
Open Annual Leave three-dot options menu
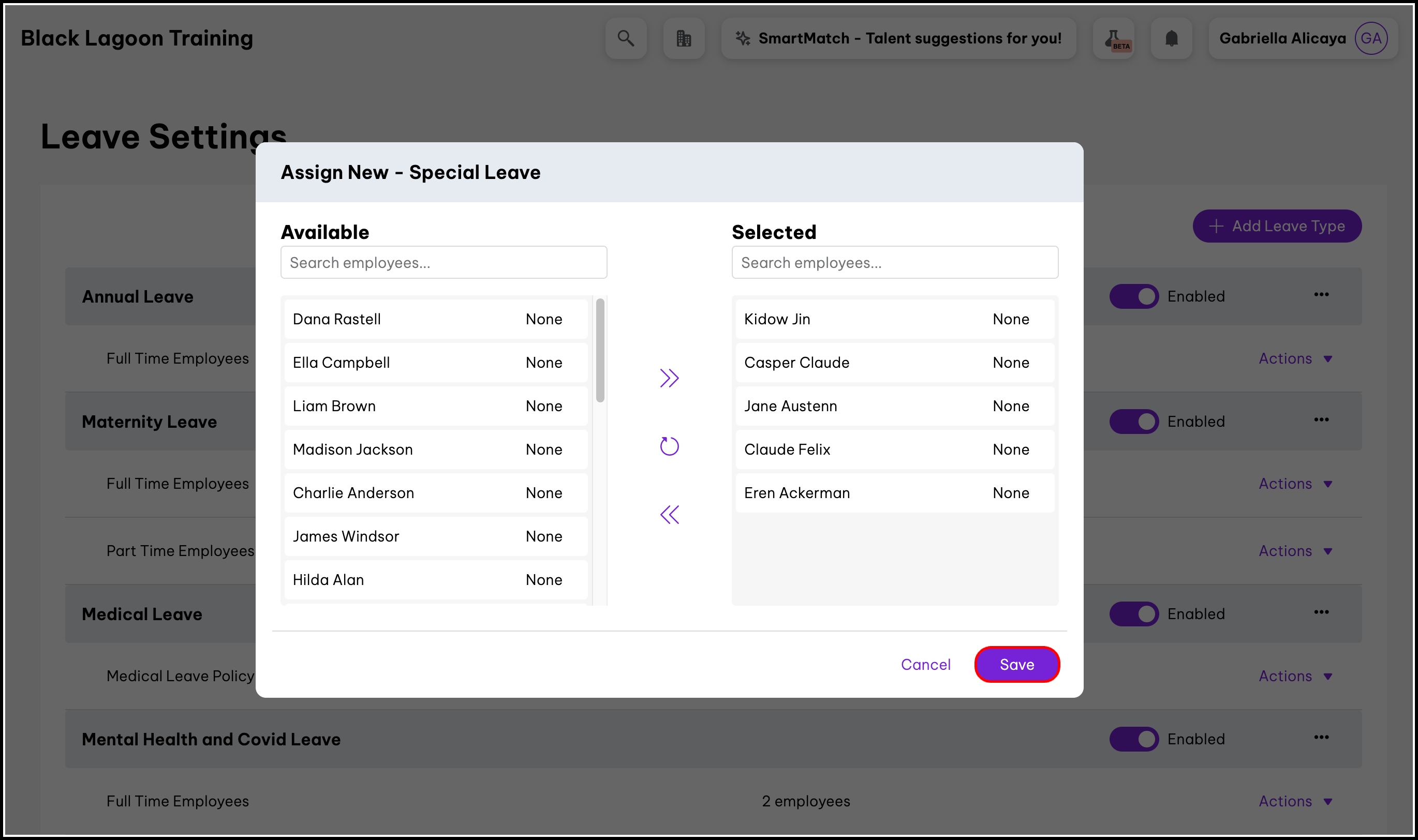pyautogui.click(x=1321, y=295)
